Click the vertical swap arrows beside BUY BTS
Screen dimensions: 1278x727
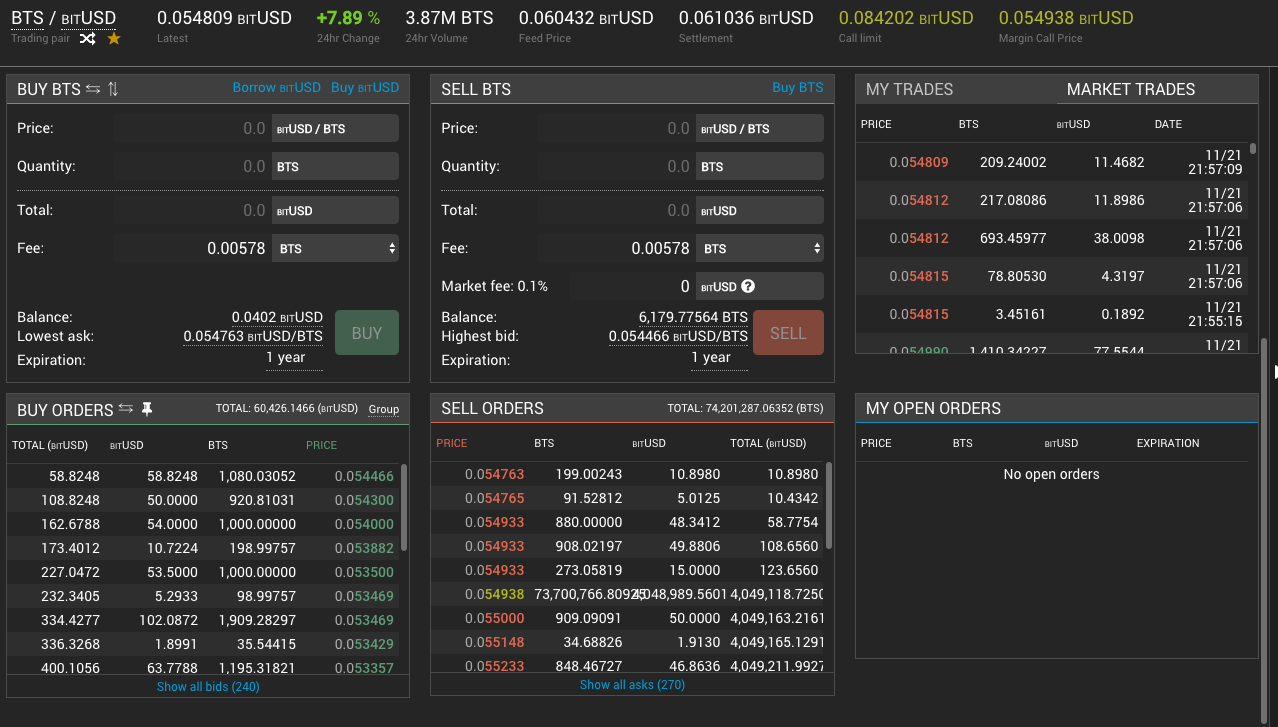(113, 89)
